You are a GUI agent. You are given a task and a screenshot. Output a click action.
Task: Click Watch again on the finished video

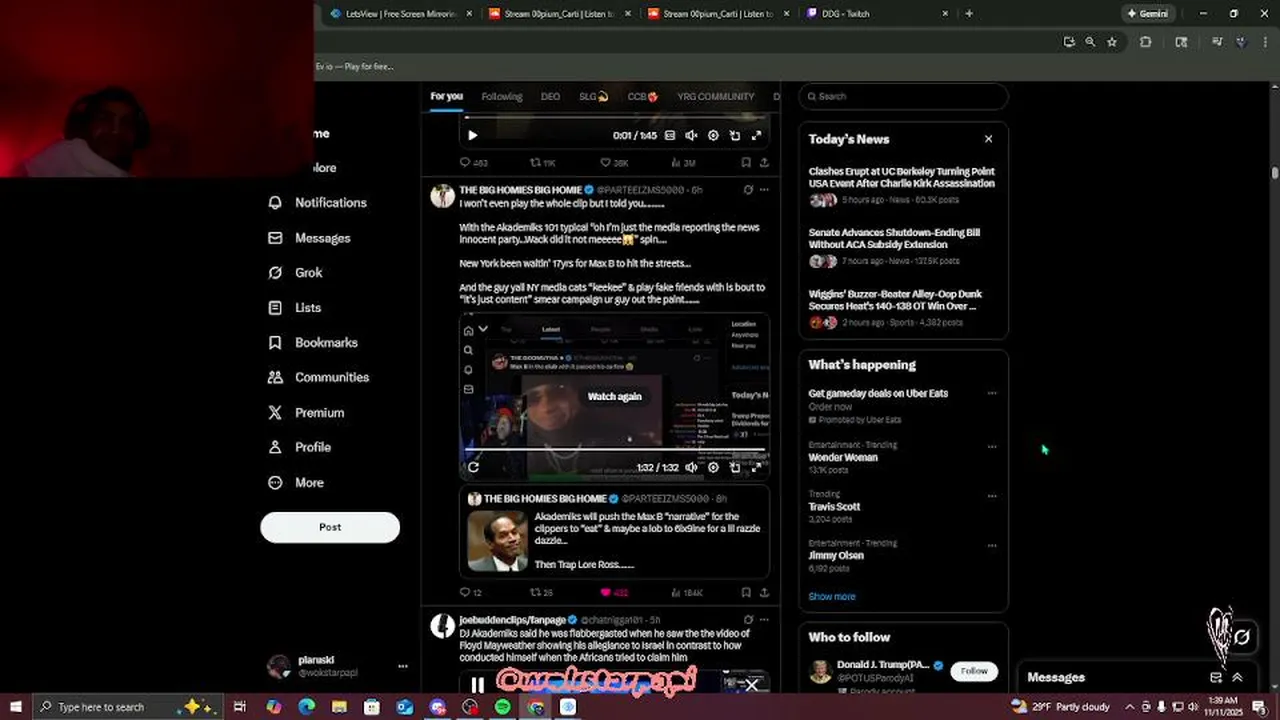(x=614, y=396)
